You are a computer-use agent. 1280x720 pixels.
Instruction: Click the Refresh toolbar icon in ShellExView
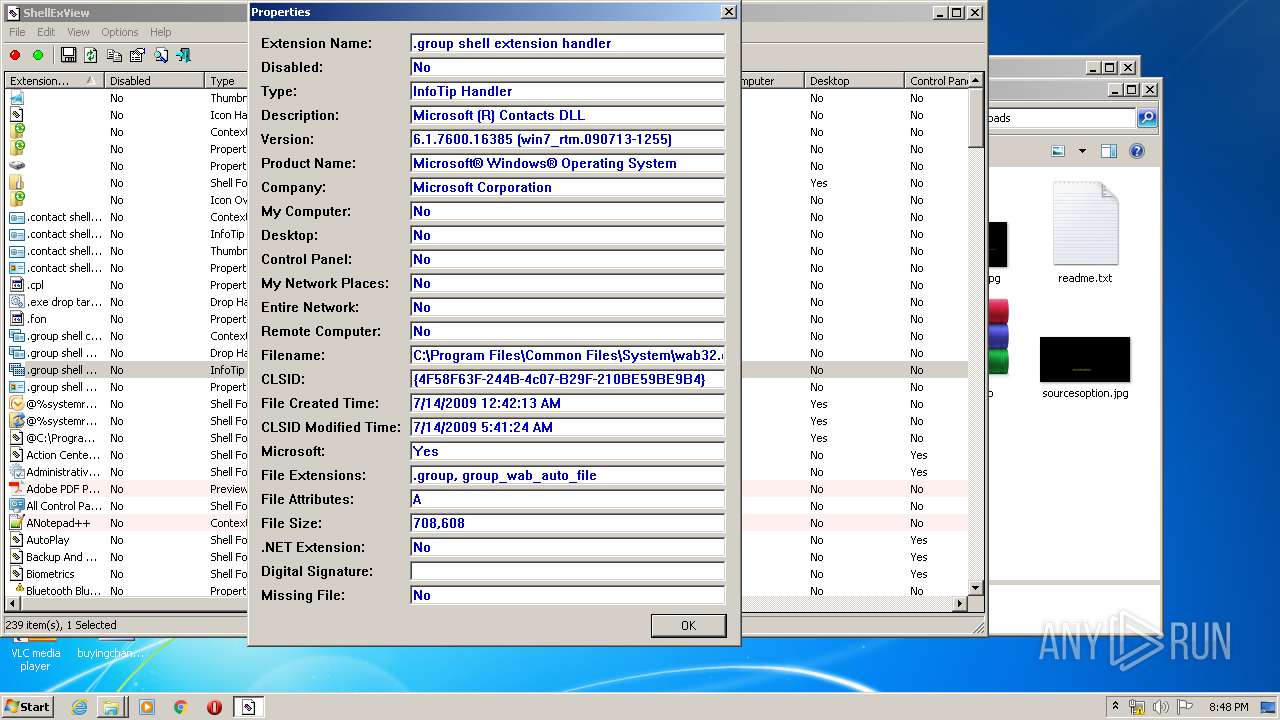(91, 55)
